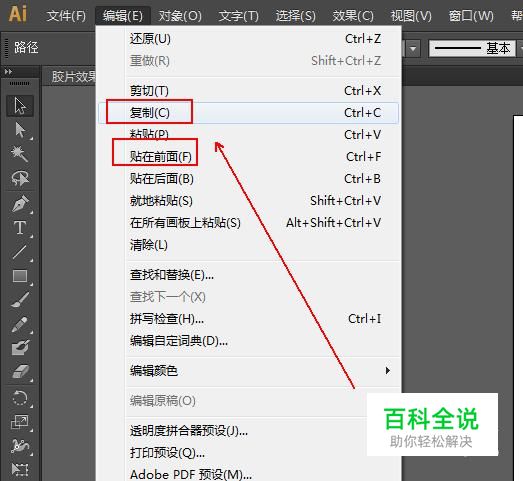Open the 窗口(W) menu
This screenshot has width=523, height=481.
(471, 16)
